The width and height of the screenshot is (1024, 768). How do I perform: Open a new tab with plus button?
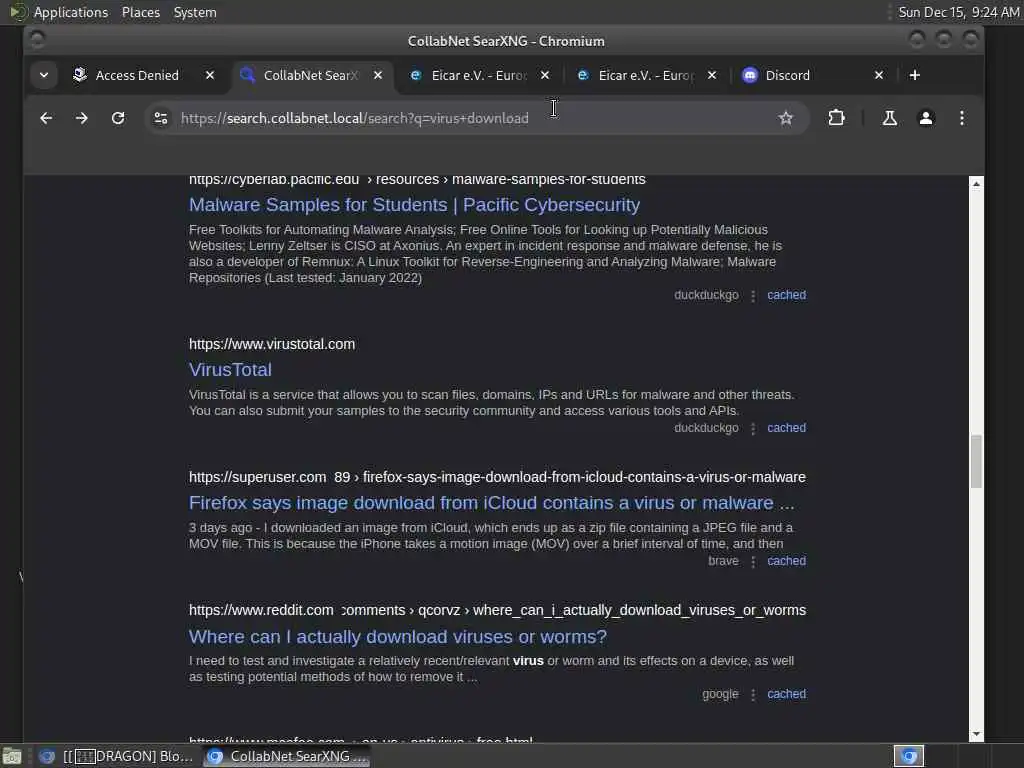[x=914, y=75]
